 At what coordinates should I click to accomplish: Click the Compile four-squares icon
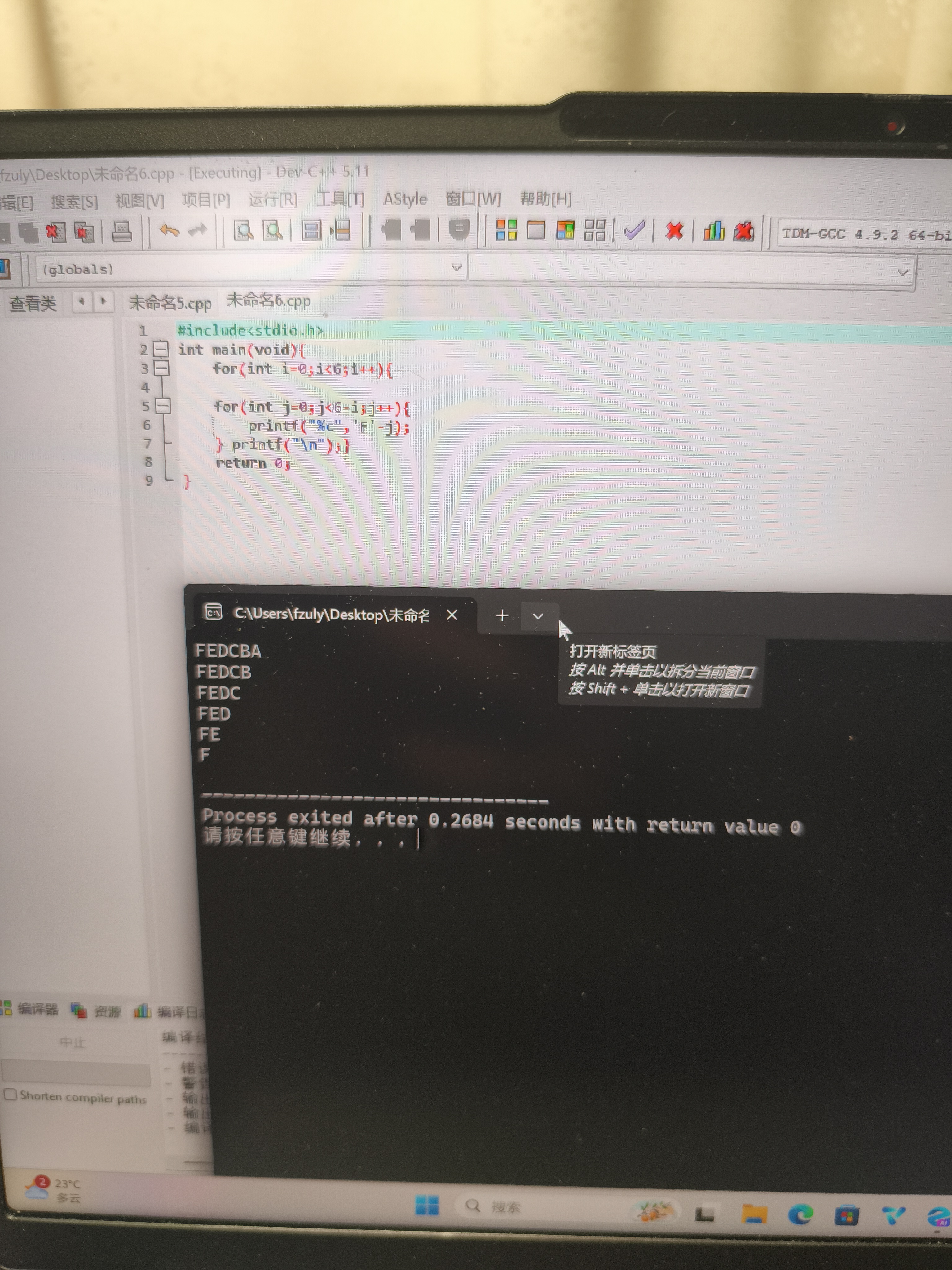[x=506, y=230]
